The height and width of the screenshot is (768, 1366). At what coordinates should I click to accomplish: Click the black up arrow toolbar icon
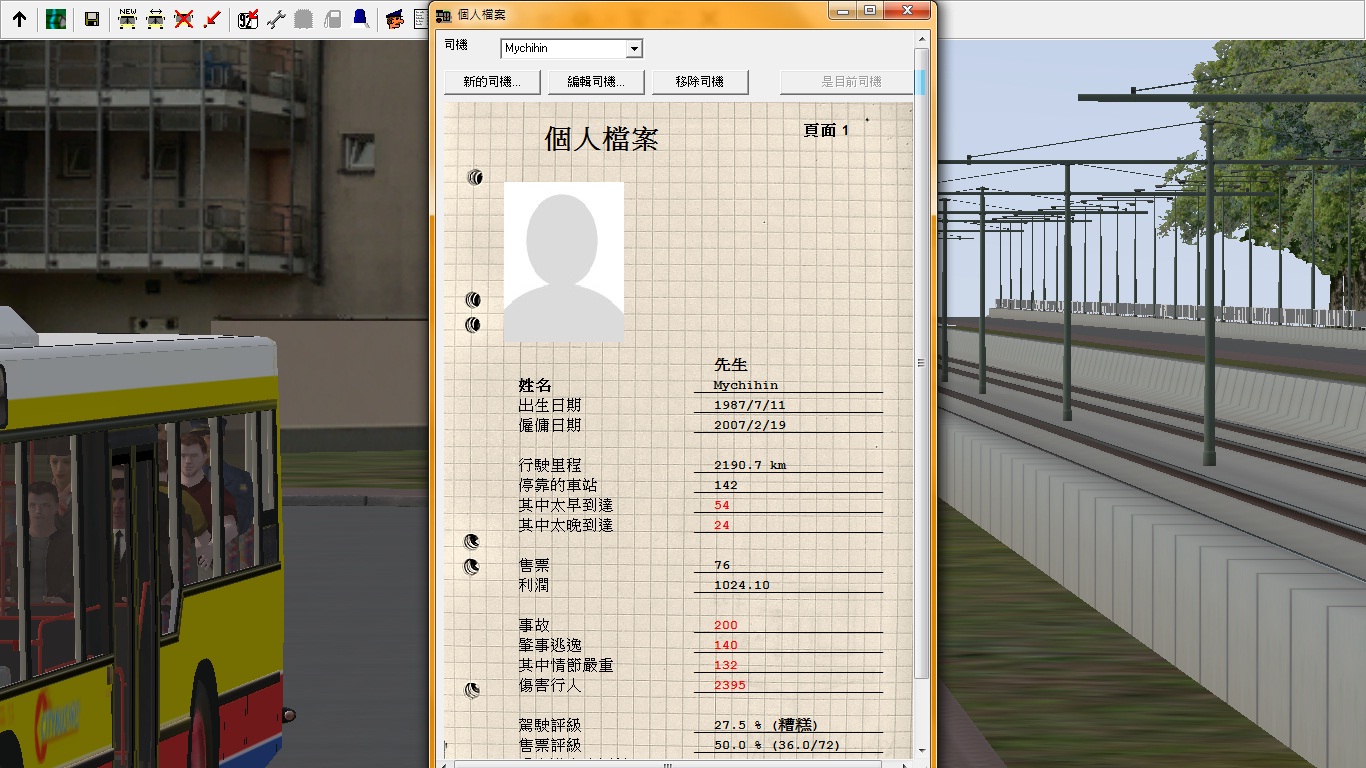(x=19, y=19)
